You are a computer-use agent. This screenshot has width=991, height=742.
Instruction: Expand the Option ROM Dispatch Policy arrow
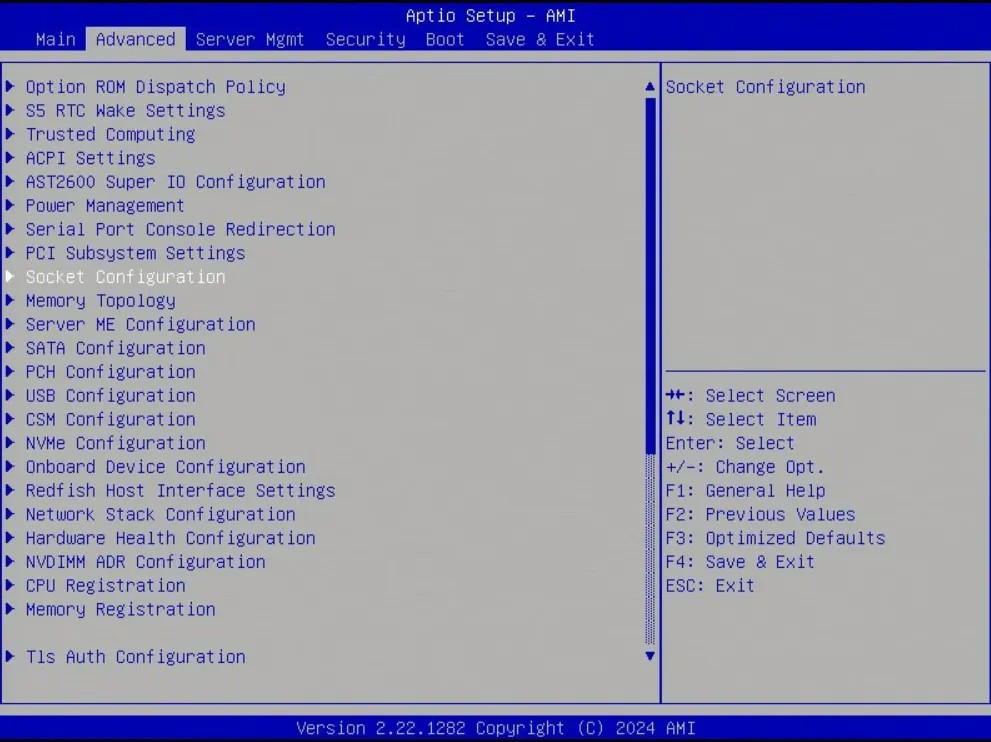click(x=9, y=86)
